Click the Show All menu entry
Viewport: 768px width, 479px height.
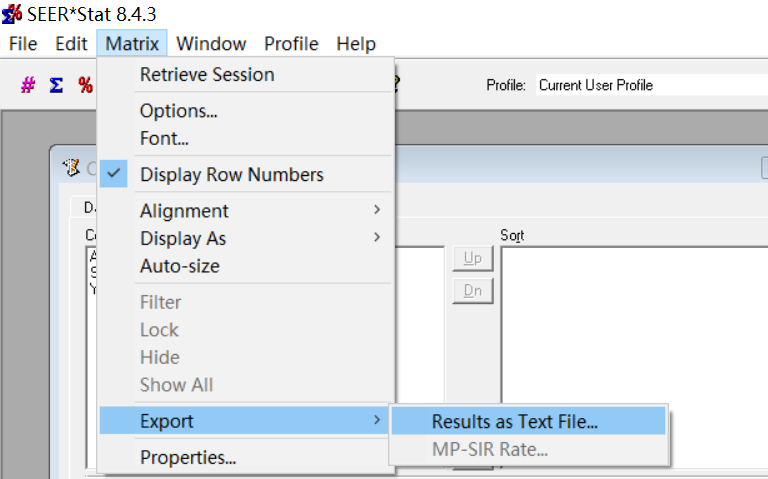tap(246, 384)
